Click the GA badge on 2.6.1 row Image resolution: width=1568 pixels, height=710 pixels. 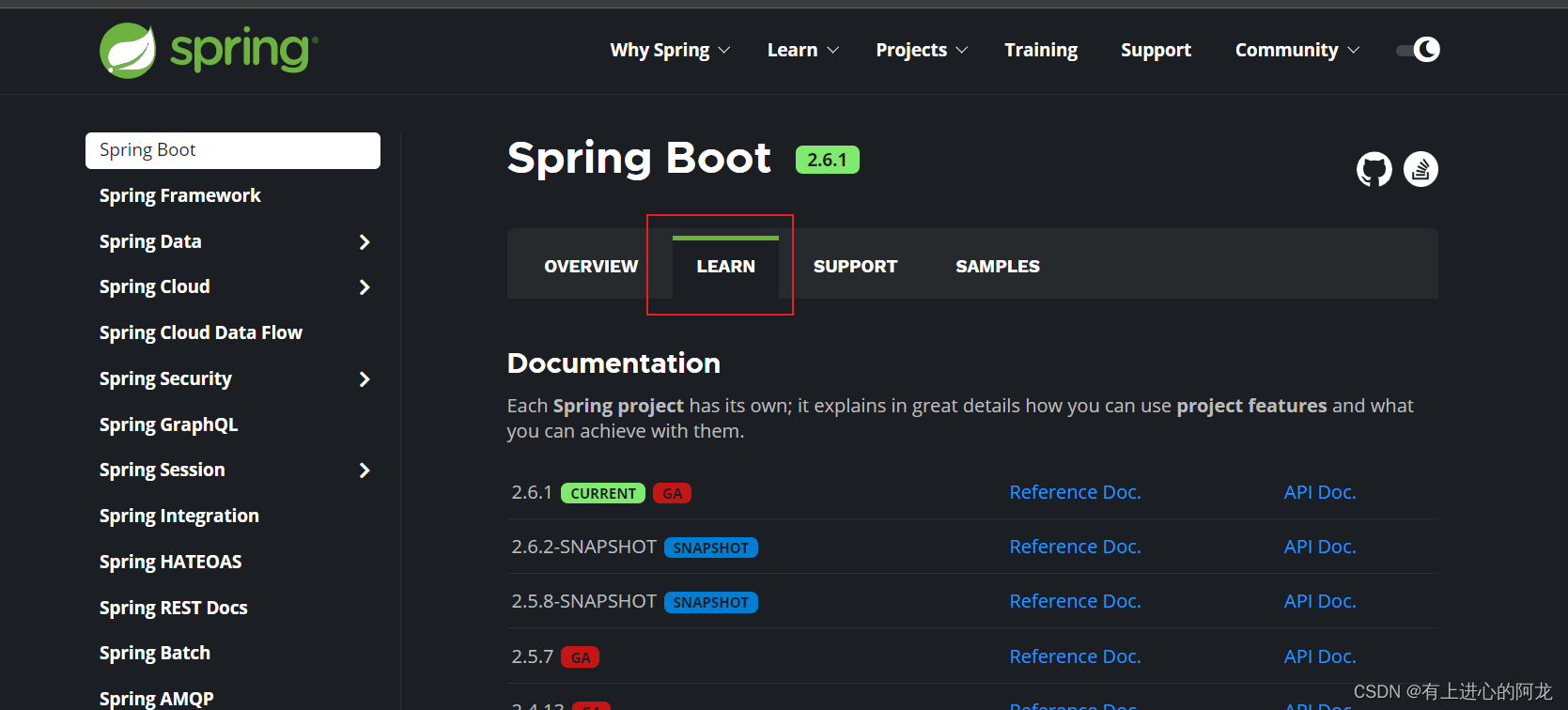pos(672,493)
